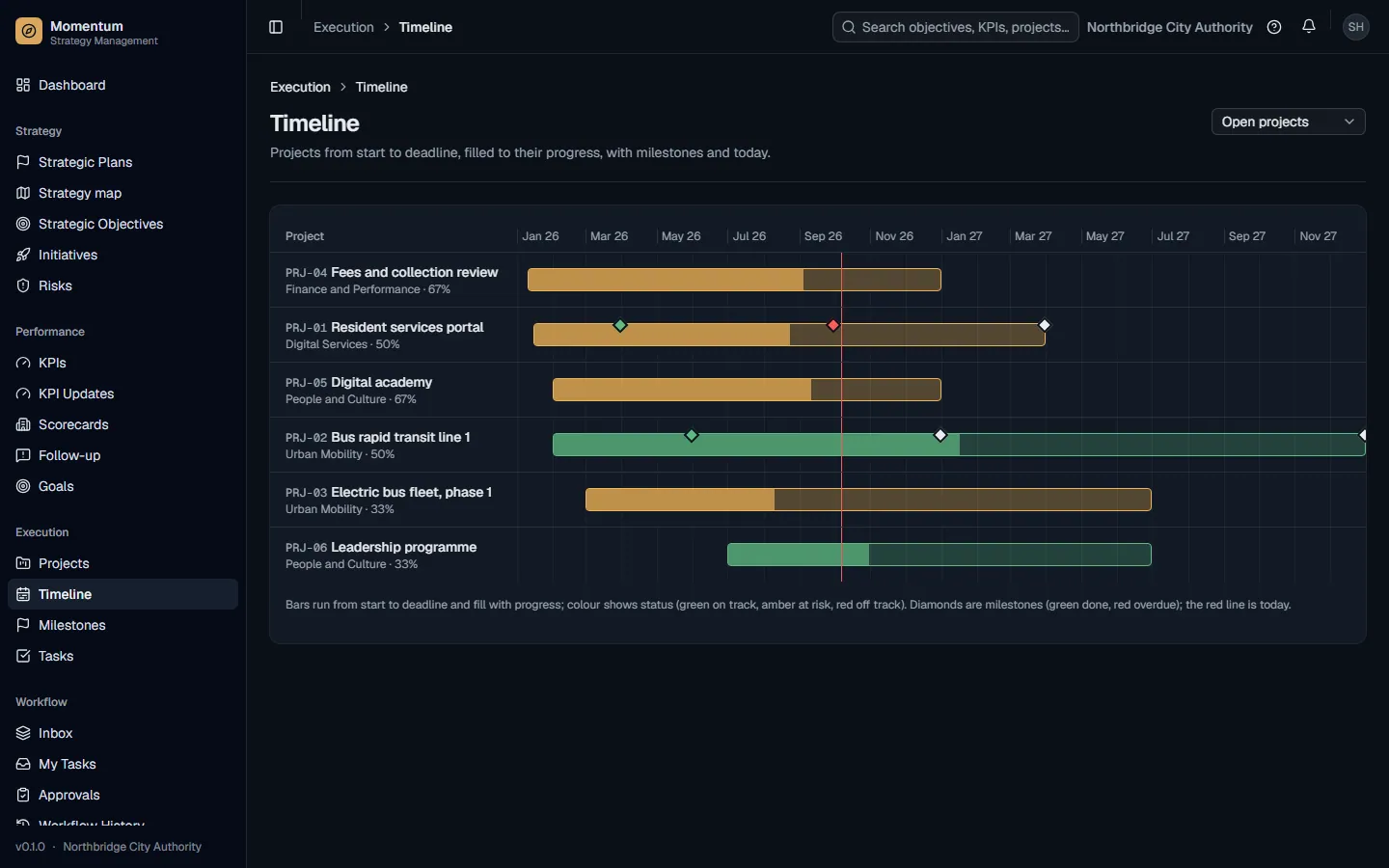Click the KPIs gauge icon

23,363
